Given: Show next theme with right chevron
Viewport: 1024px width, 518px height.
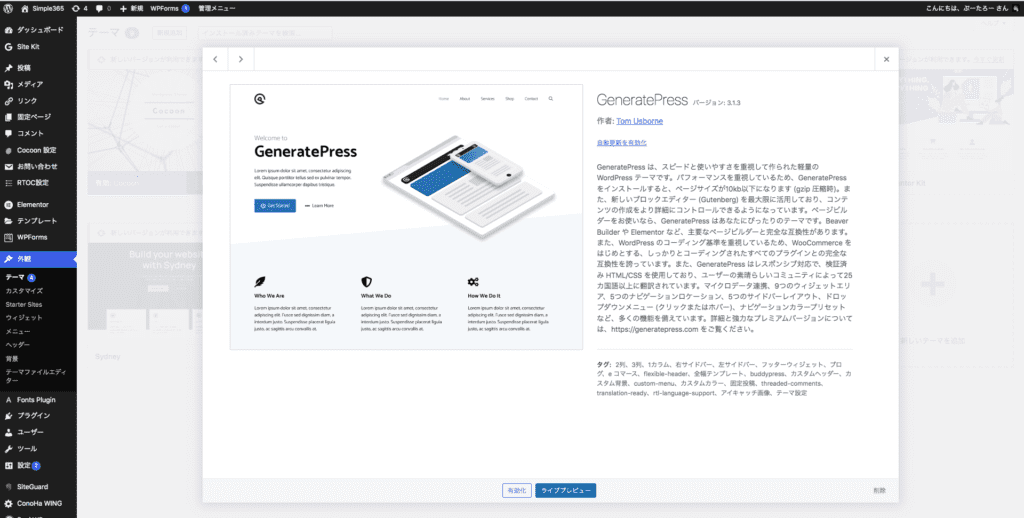Looking at the screenshot, I should tap(241, 59).
